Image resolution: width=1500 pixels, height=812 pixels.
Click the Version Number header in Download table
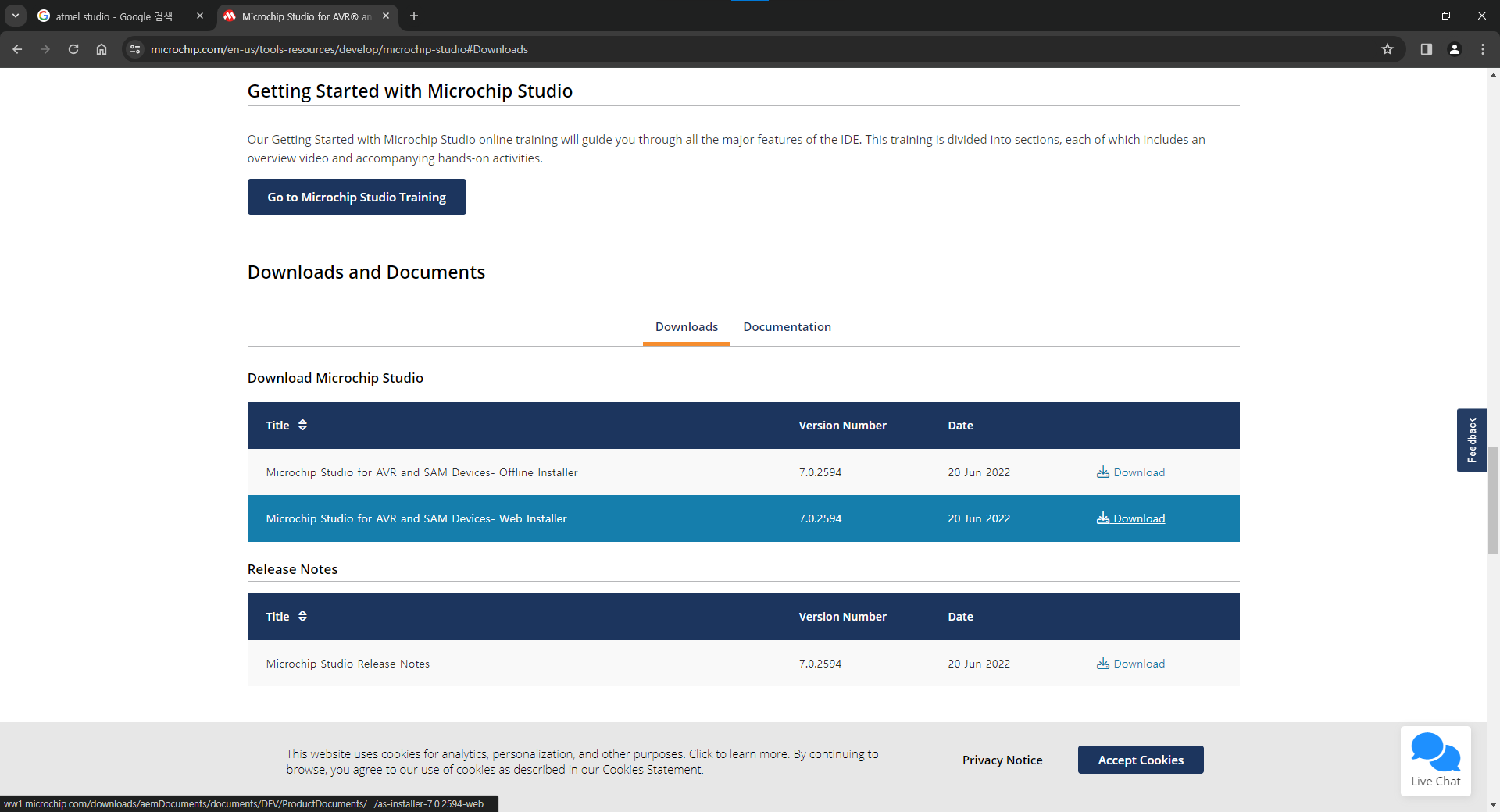pyautogui.click(x=842, y=426)
